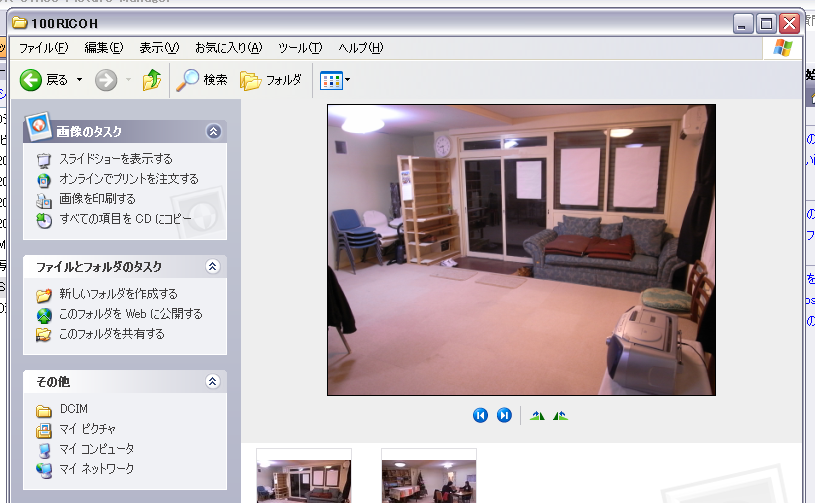Open the ツール(T) menu
Viewport: 815px width, 503px height.
(300, 48)
